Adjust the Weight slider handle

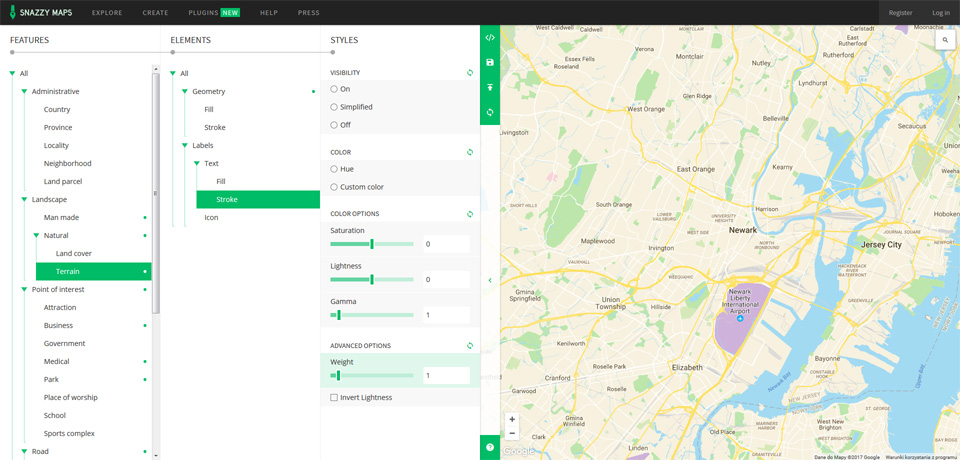pyautogui.click(x=338, y=375)
